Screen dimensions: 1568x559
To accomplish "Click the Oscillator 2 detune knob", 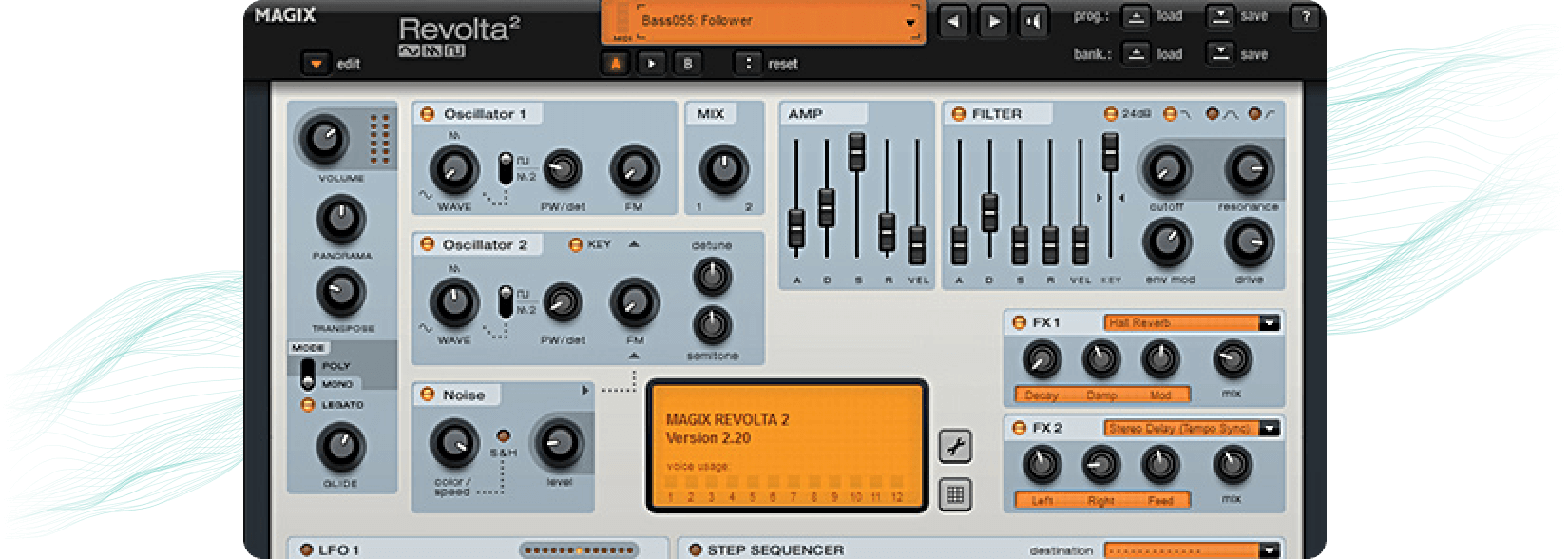I will click(x=712, y=277).
